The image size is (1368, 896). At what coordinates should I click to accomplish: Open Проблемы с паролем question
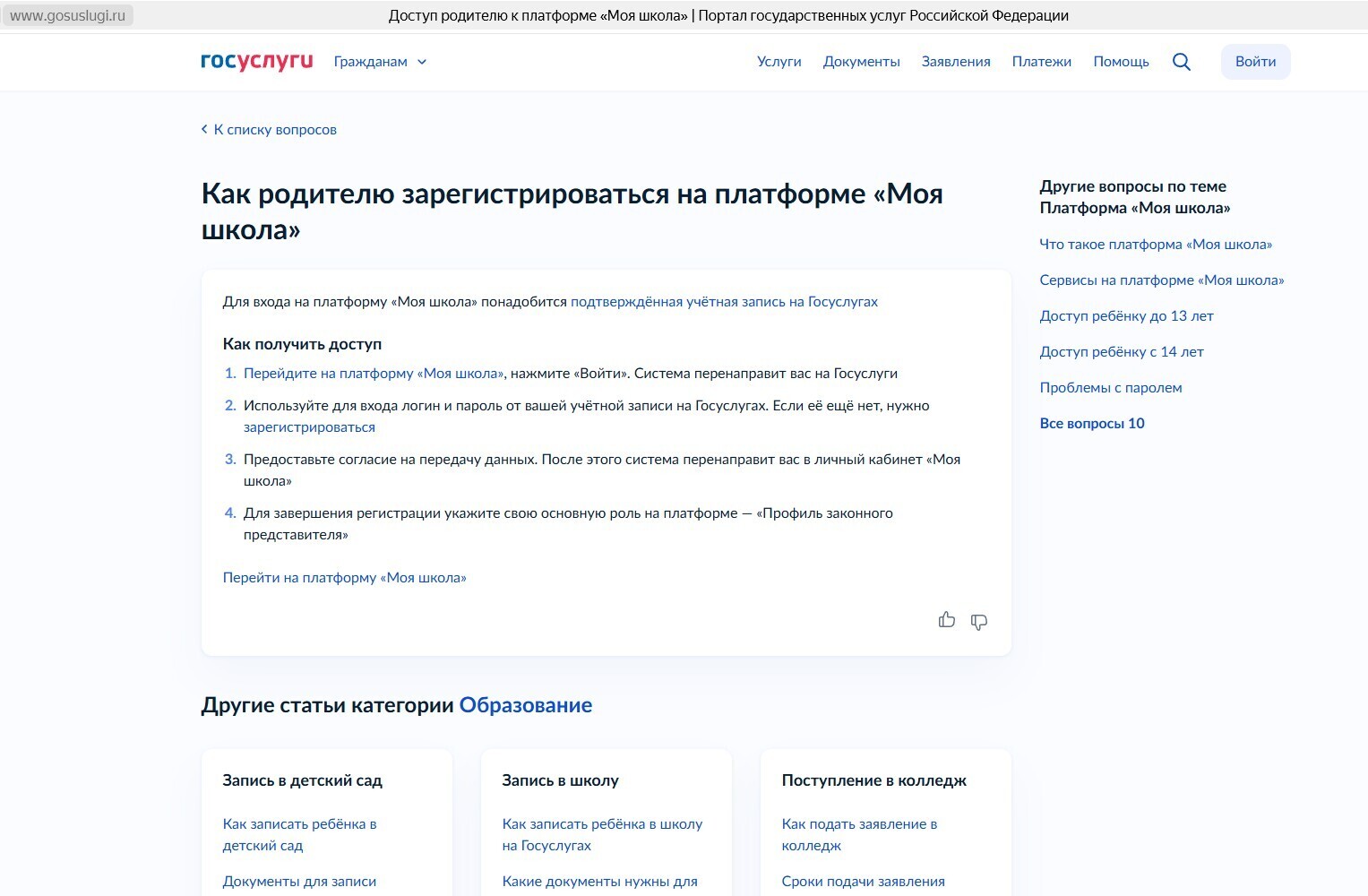[x=1111, y=388]
